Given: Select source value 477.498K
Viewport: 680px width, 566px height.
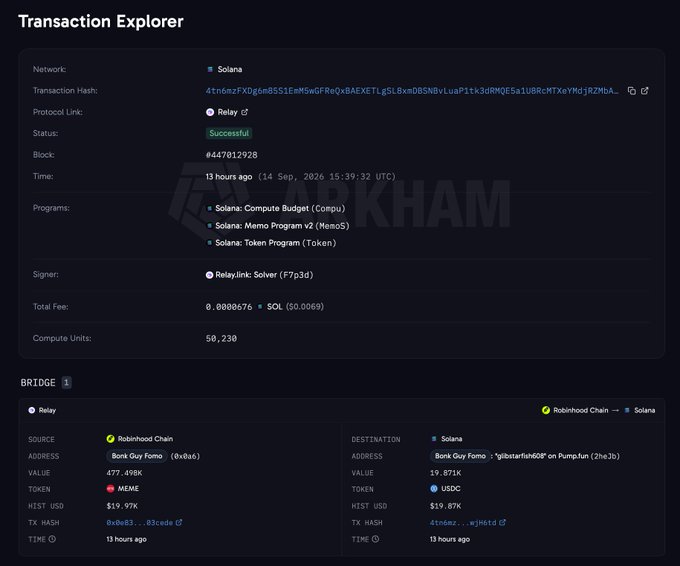Looking at the screenshot, I should (124, 473).
